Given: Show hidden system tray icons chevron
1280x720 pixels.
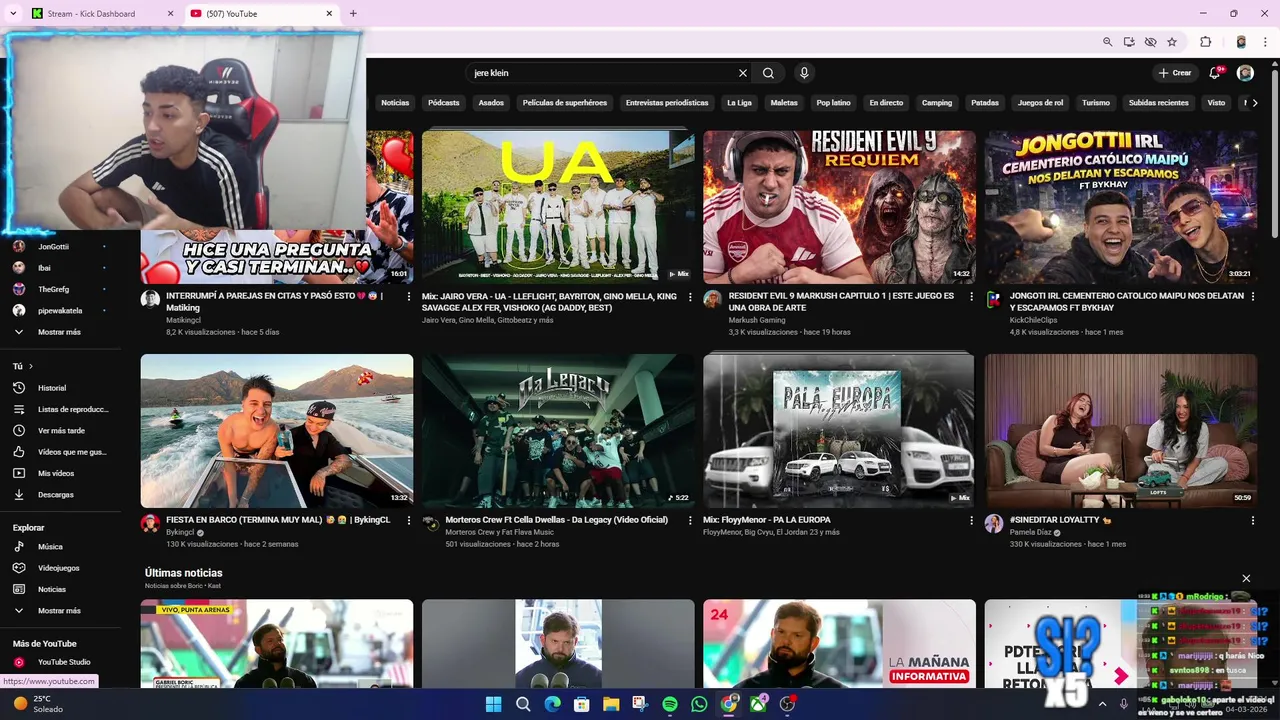Looking at the screenshot, I should click(1102, 704).
